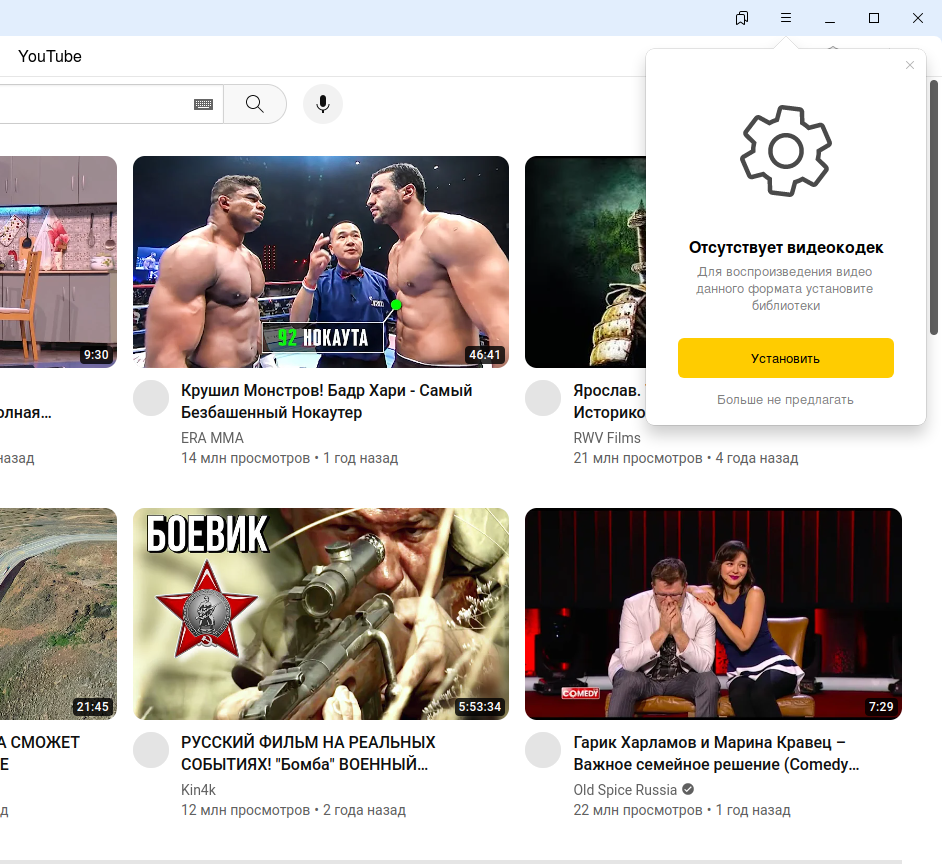Viewport: 942px width, 865px height.
Task: Open the БОЕВИК war film thumbnail
Action: click(321, 614)
